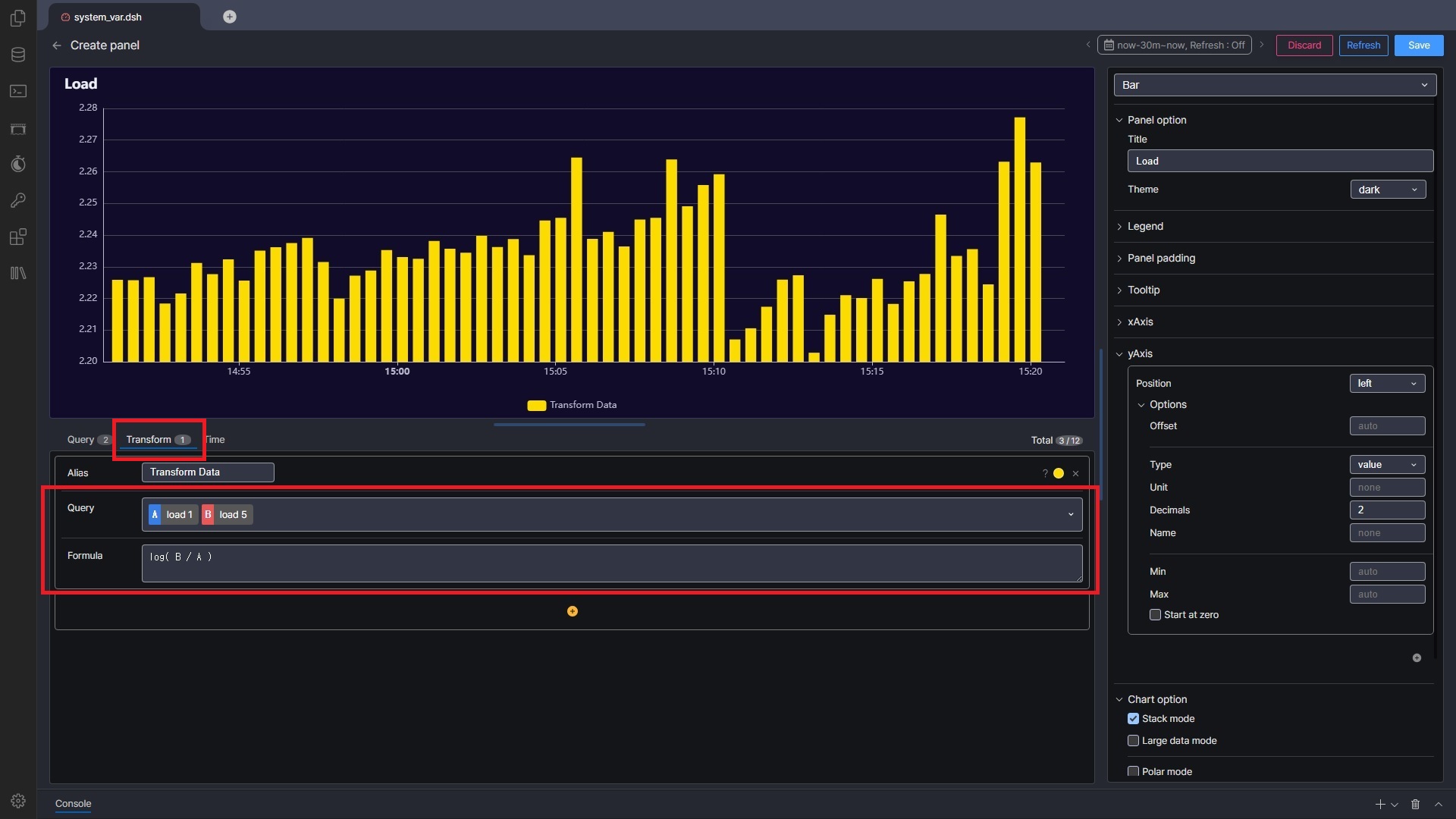Open the timer sidebar icon

[18, 164]
